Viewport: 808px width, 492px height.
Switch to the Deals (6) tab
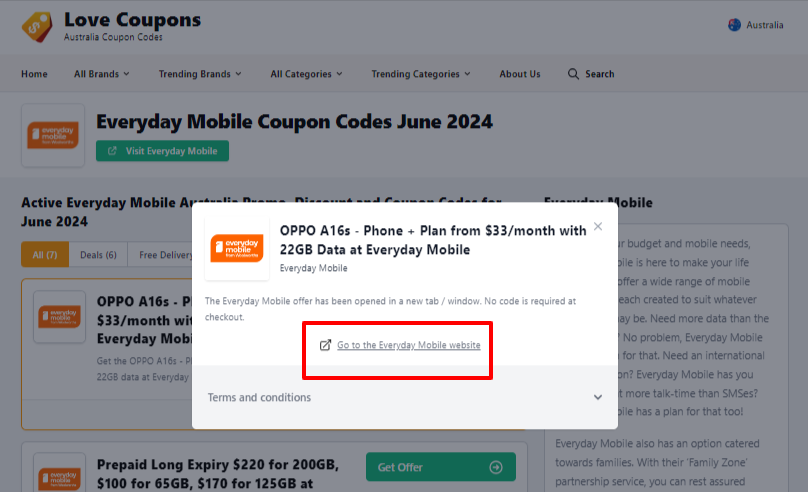tap(98, 255)
